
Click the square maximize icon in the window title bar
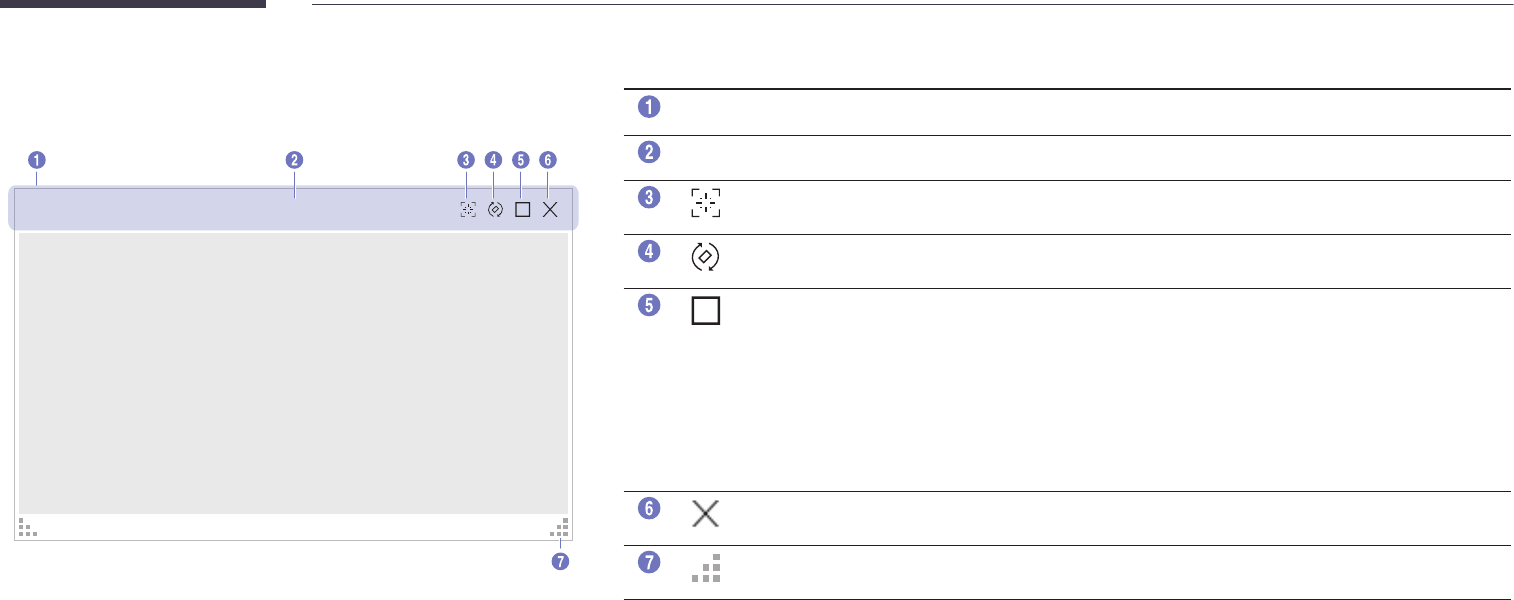522,210
